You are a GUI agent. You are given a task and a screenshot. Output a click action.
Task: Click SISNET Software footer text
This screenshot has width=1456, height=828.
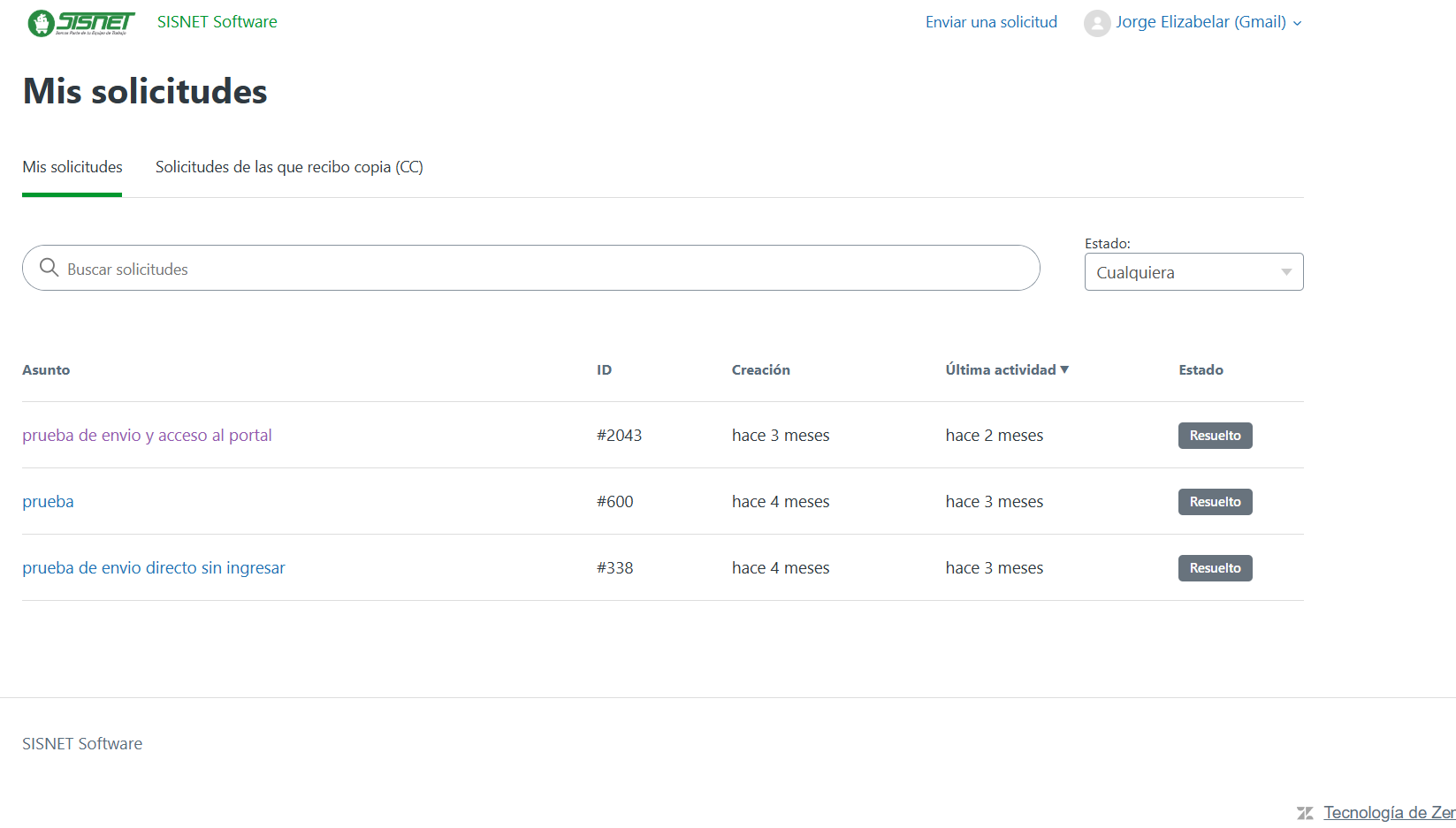82,744
